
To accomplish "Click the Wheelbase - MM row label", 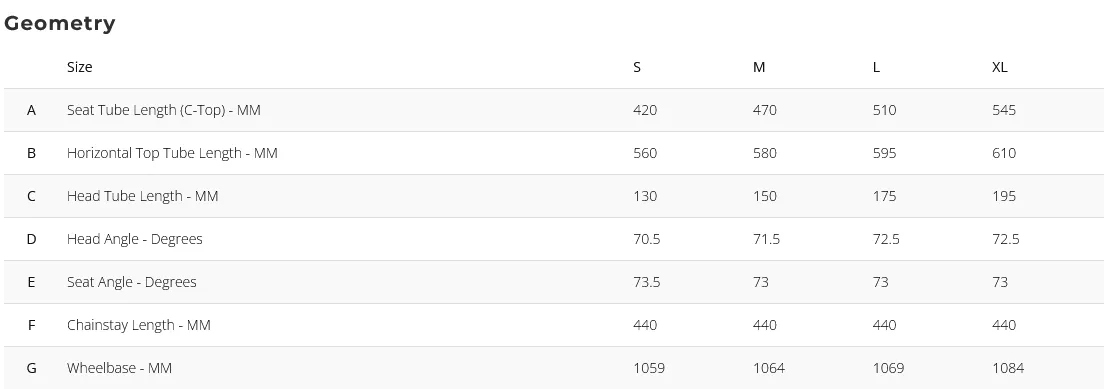I will [119, 368].
